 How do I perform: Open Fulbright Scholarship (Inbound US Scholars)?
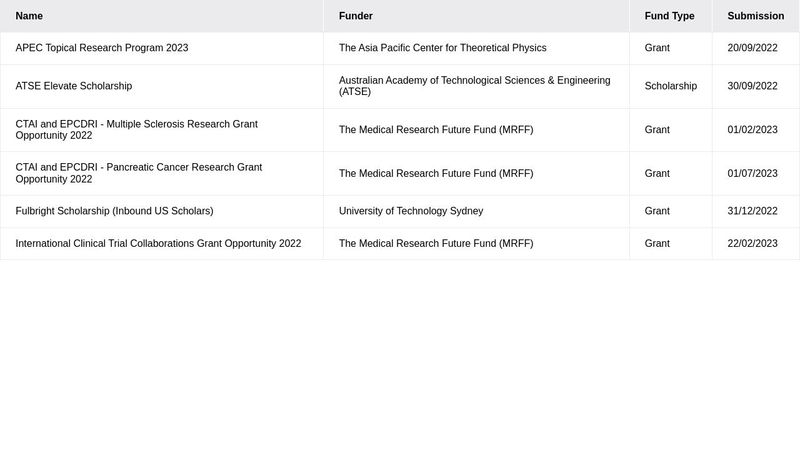click(x=115, y=211)
